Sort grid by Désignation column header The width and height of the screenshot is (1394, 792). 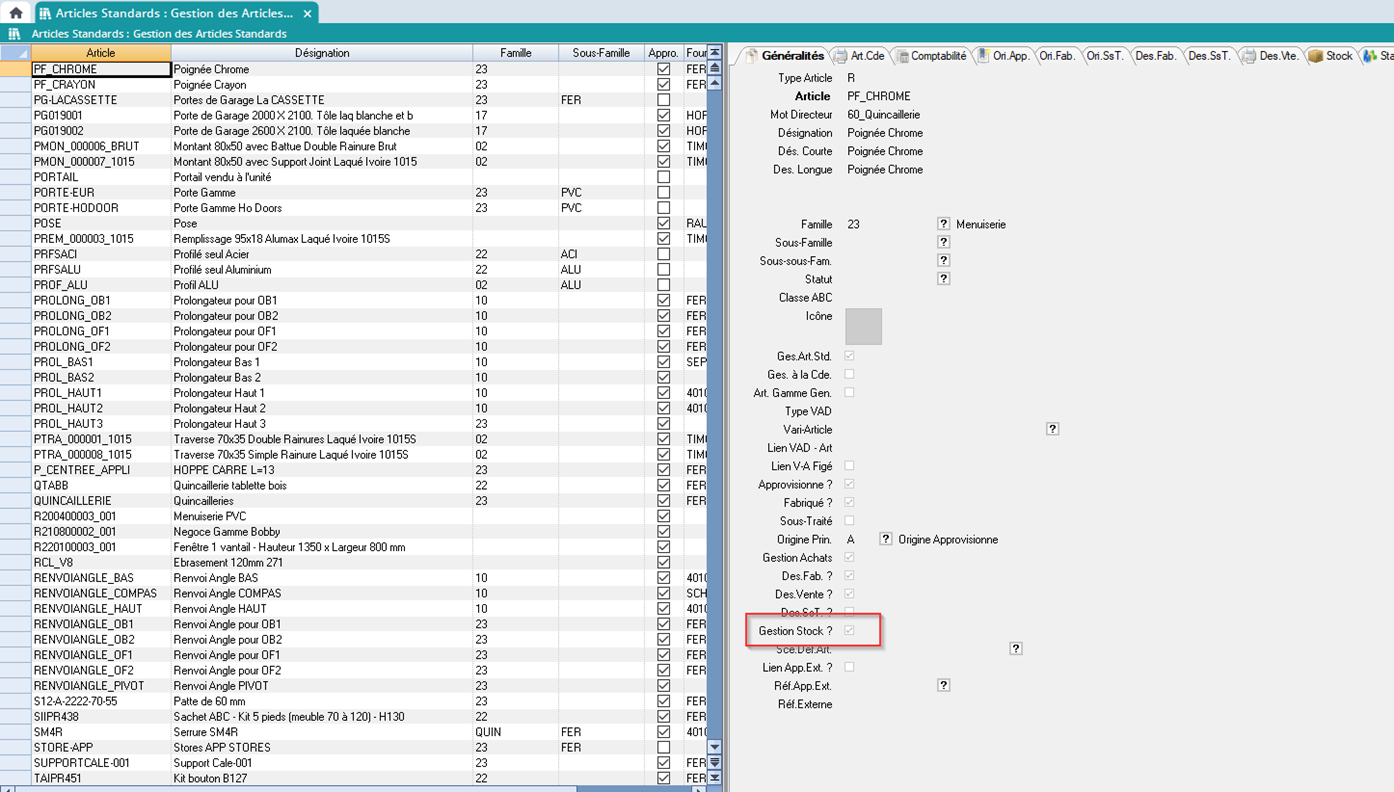pyautogui.click(x=322, y=53)
